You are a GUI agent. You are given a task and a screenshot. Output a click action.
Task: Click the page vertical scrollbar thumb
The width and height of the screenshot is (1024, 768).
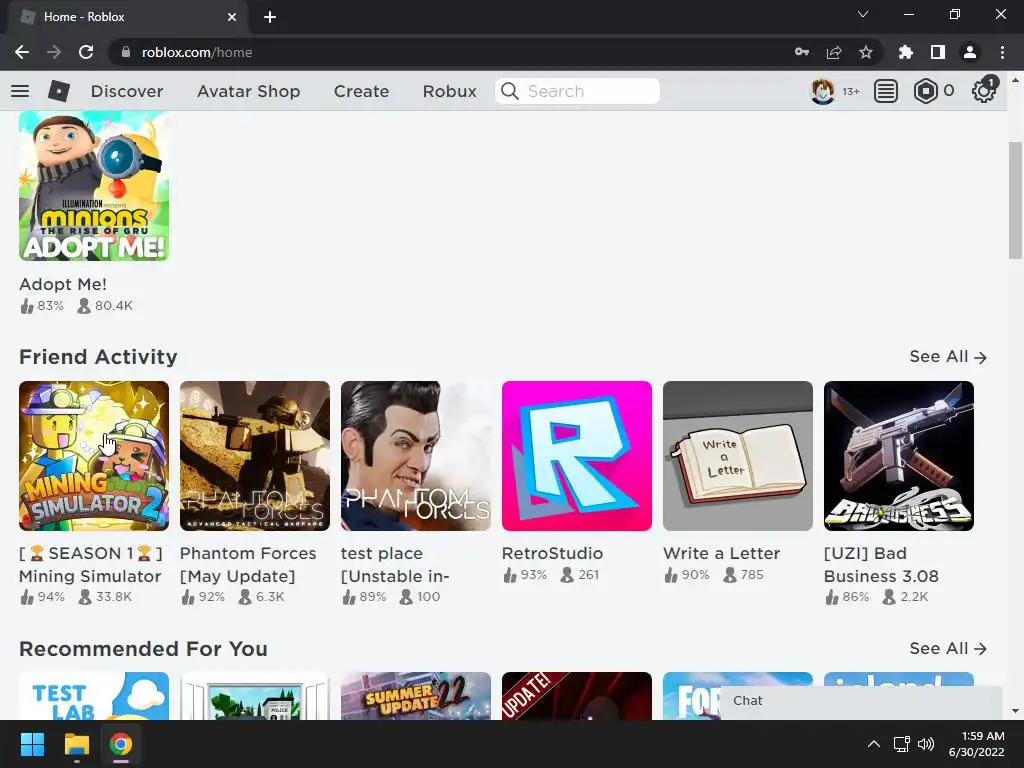[x=1015, y=200]
